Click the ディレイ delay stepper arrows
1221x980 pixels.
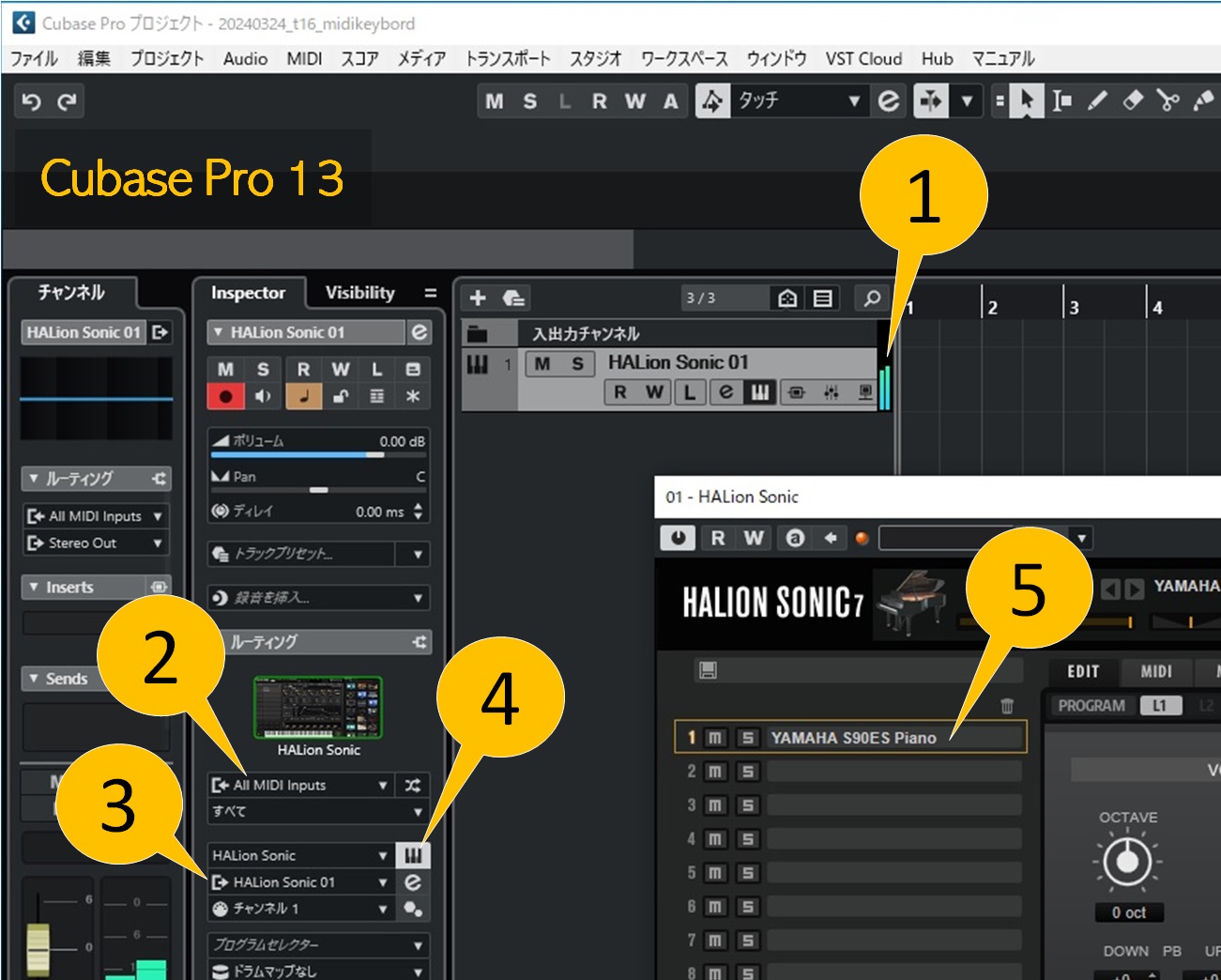tap(418, 512)
